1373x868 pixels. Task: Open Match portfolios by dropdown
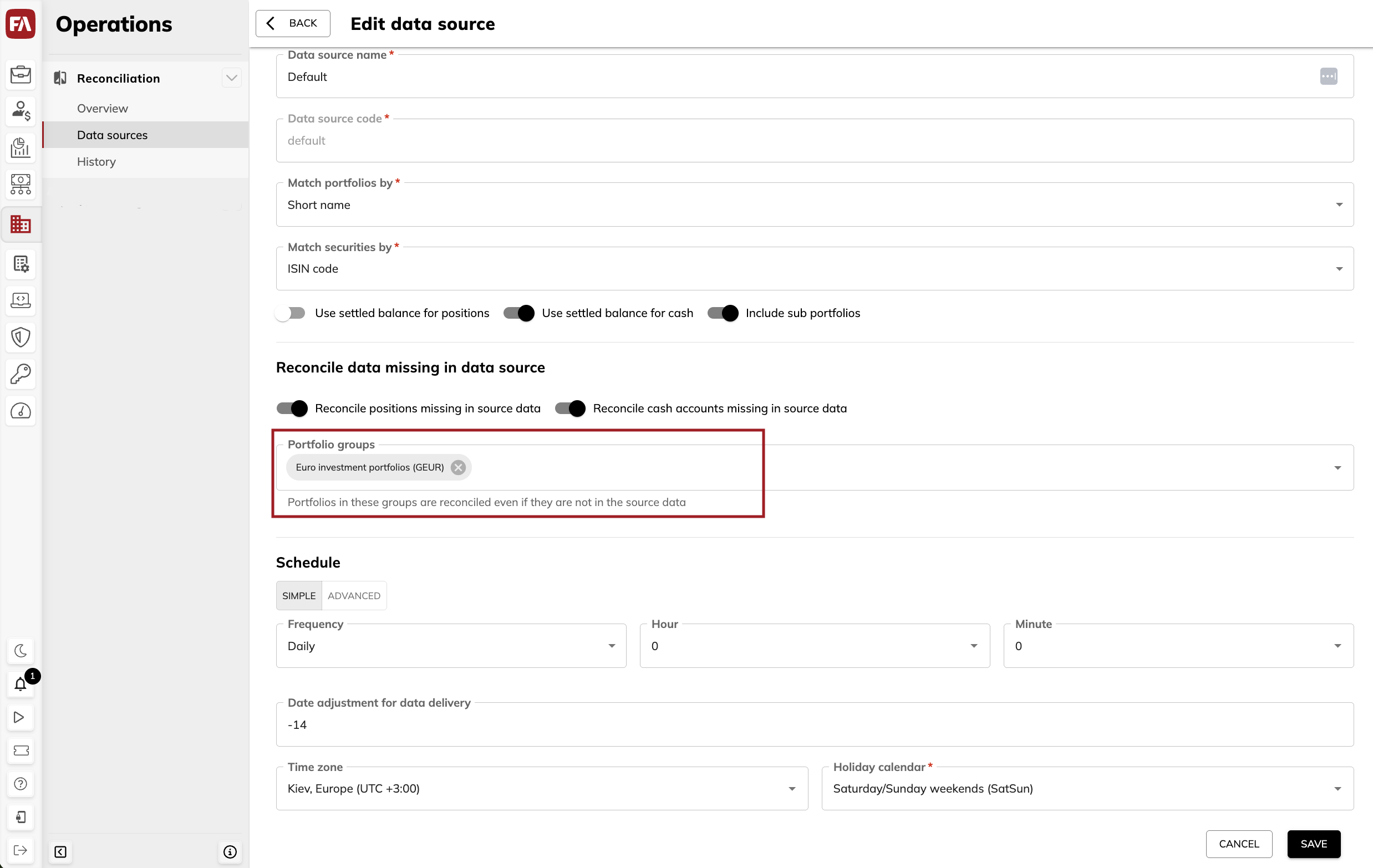(x=814, y=205)
